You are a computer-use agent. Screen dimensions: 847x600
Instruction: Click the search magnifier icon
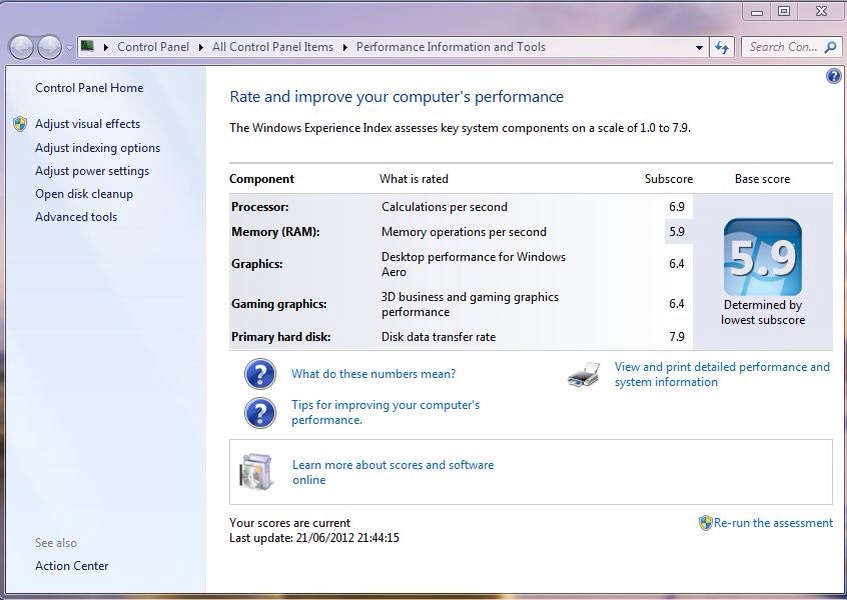831,47
